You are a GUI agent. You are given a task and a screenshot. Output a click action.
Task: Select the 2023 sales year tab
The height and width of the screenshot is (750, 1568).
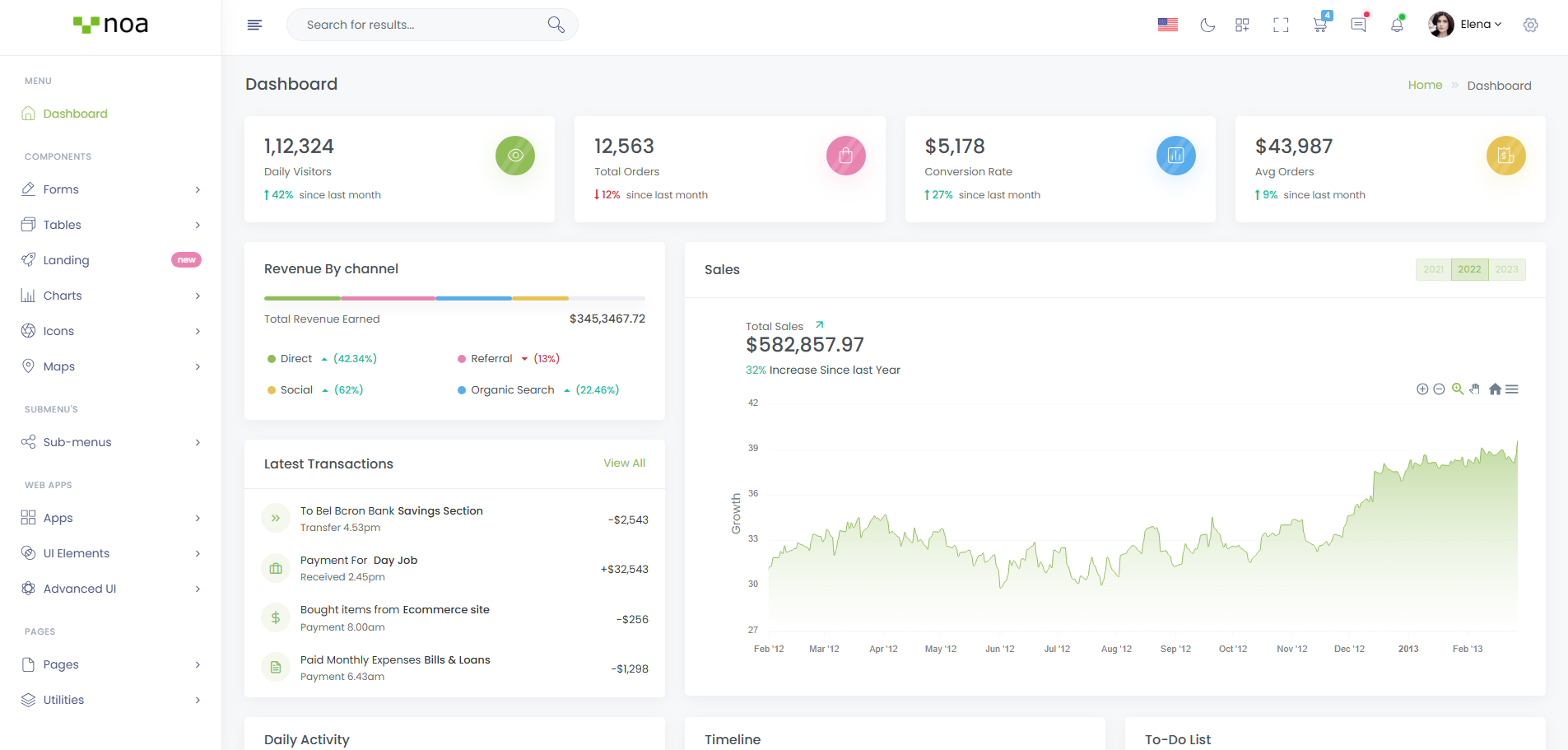(1506, 269)
